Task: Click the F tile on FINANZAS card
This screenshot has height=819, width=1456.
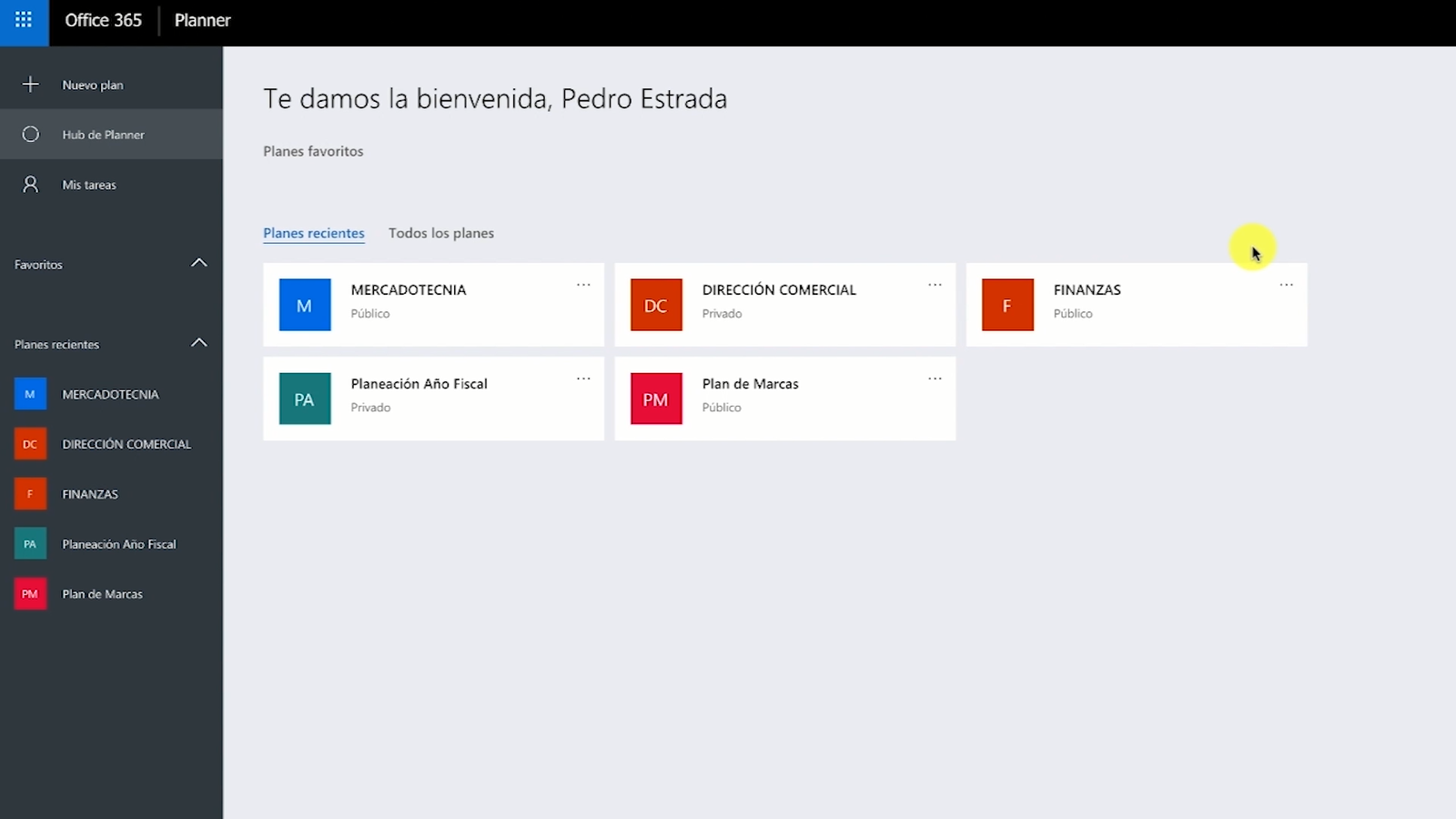Action: pos(1007,305)
